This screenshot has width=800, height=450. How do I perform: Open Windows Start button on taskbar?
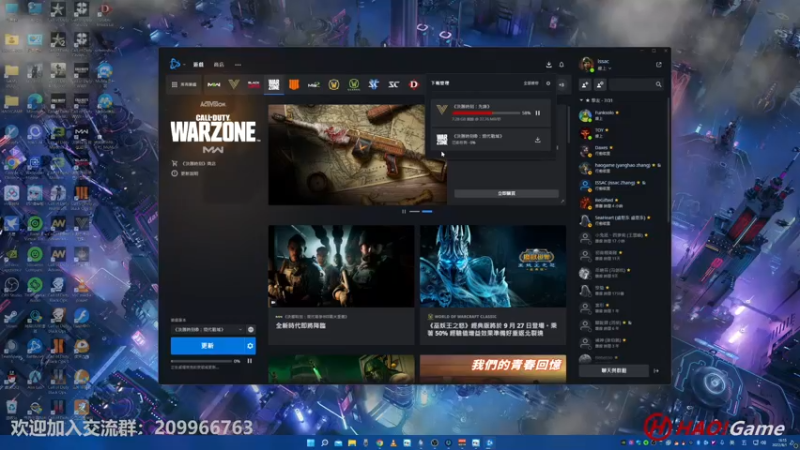pos(310,443)
